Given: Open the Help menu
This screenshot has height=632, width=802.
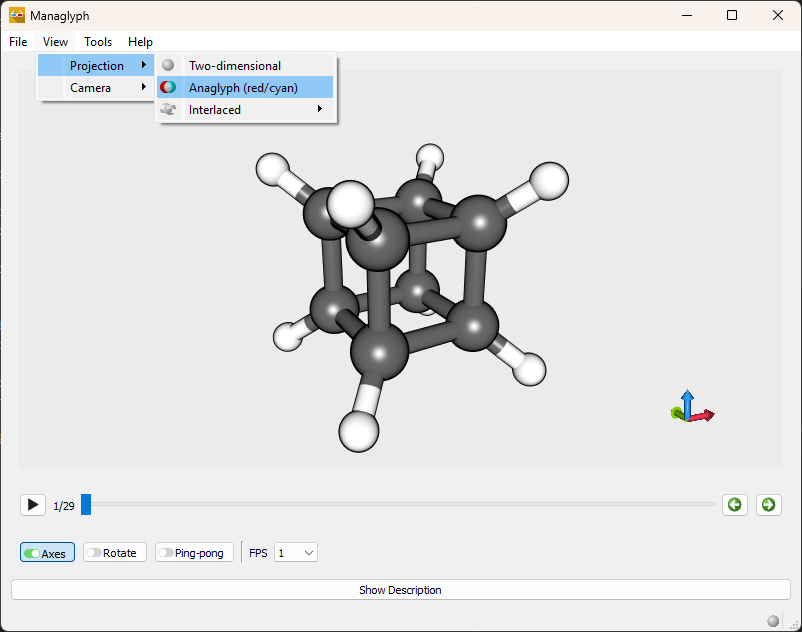Looking at the screenshot, I should (x=140, y=42).
